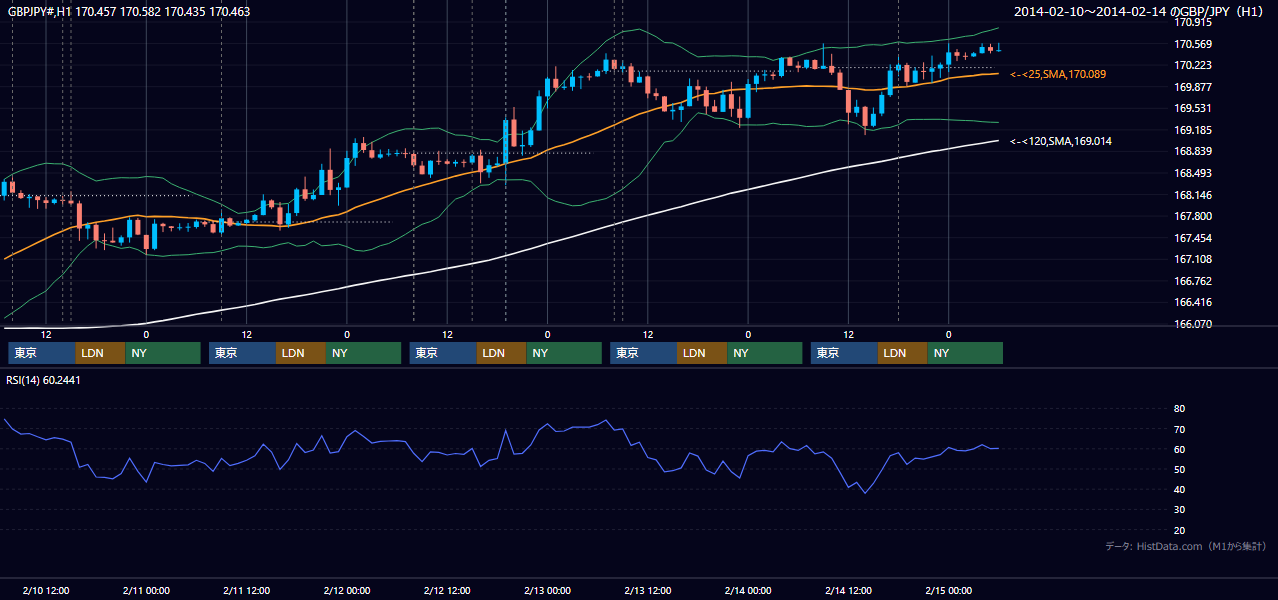Select the 166.070 price axis label

[1193, 324]
